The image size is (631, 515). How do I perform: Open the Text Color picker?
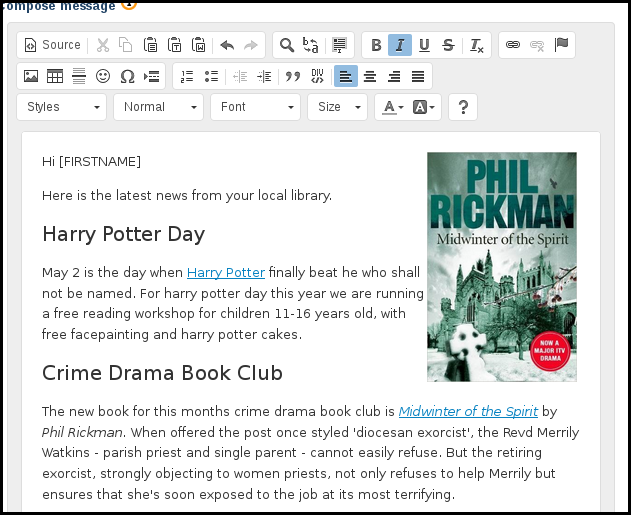392,107
